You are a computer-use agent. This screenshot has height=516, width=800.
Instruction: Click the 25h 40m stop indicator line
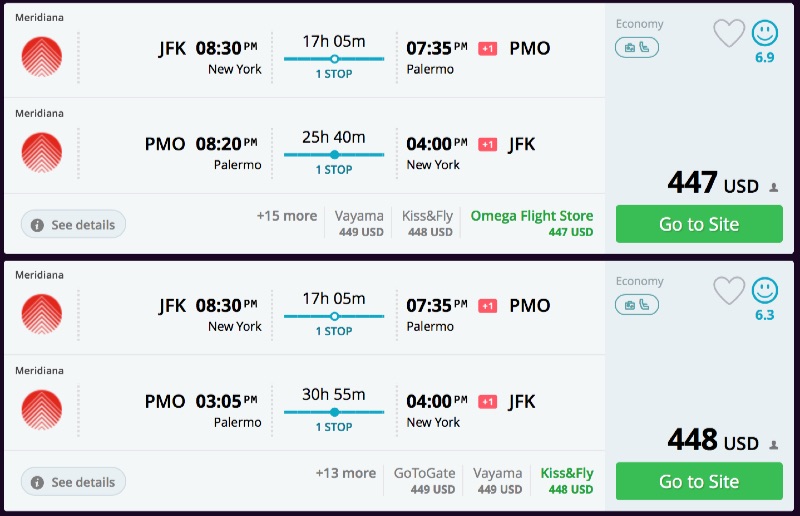334,154
